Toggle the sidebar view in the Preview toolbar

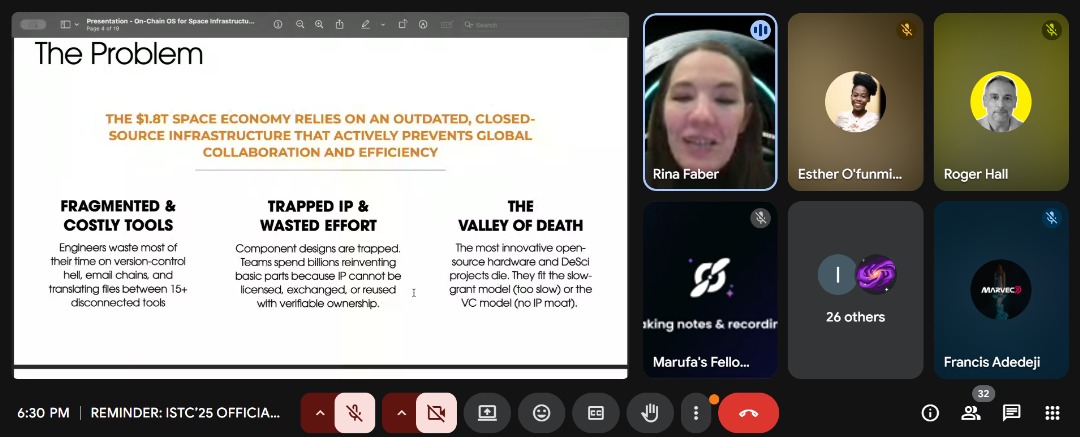click(x=65, y=24)
